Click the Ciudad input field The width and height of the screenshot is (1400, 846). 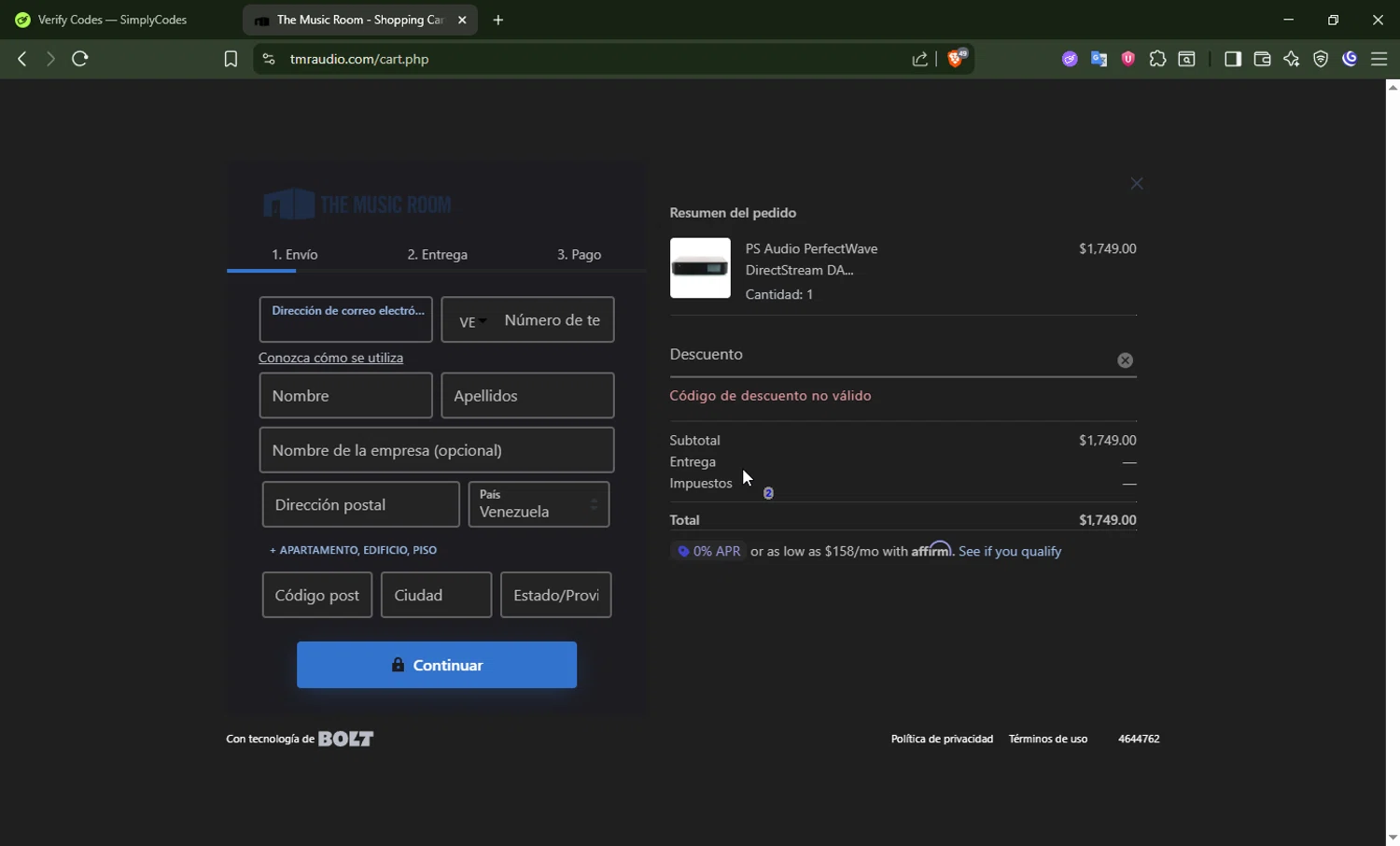[x=436, y=595]
